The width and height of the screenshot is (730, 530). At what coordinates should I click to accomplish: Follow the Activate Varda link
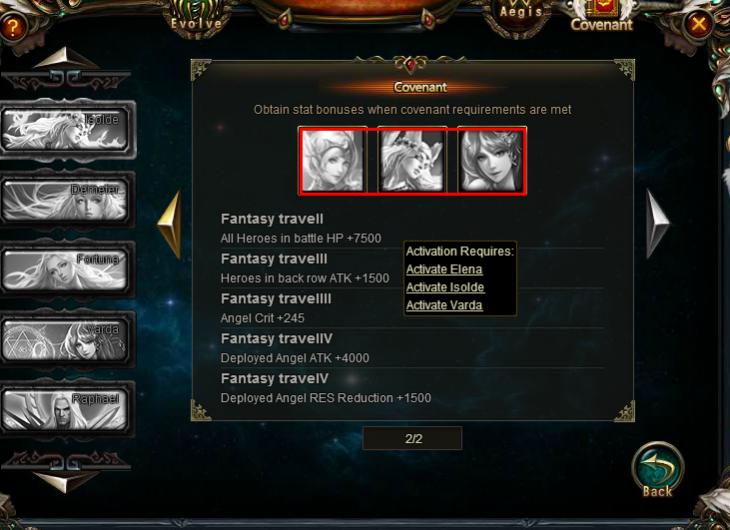(444, 306)
